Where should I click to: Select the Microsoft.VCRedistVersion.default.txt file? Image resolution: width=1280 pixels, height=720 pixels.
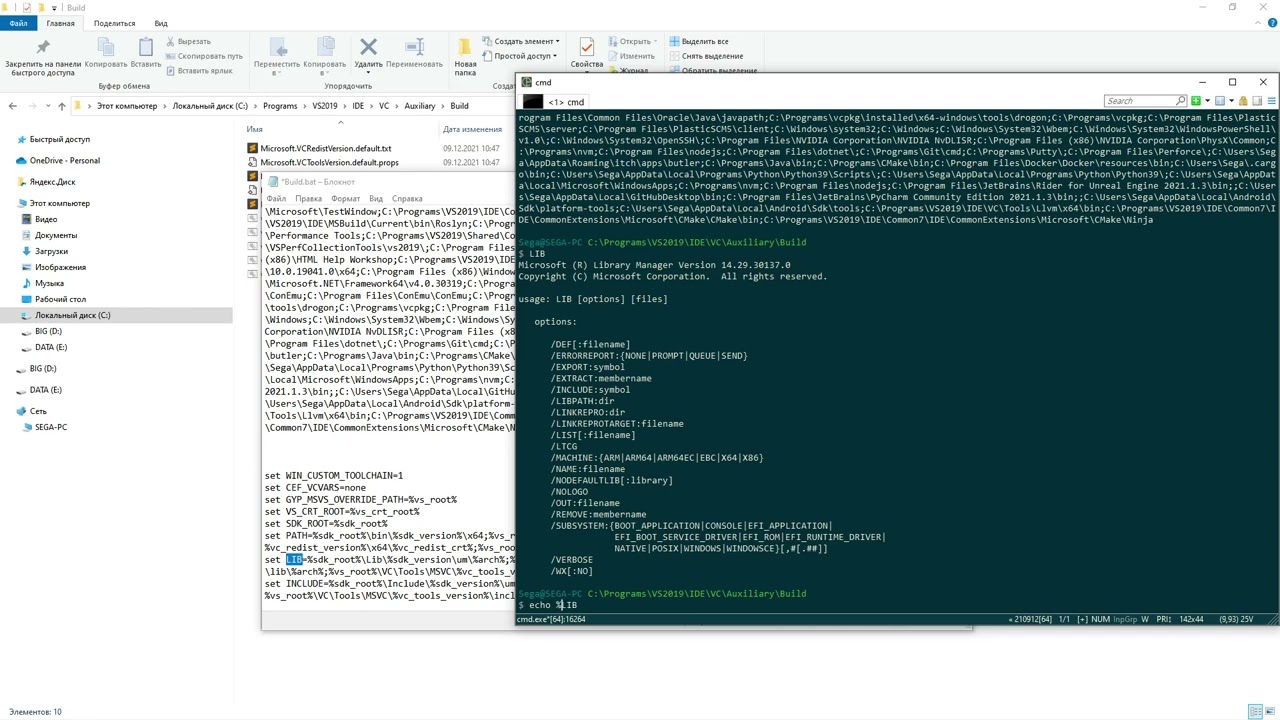click(x=325, y=148)
